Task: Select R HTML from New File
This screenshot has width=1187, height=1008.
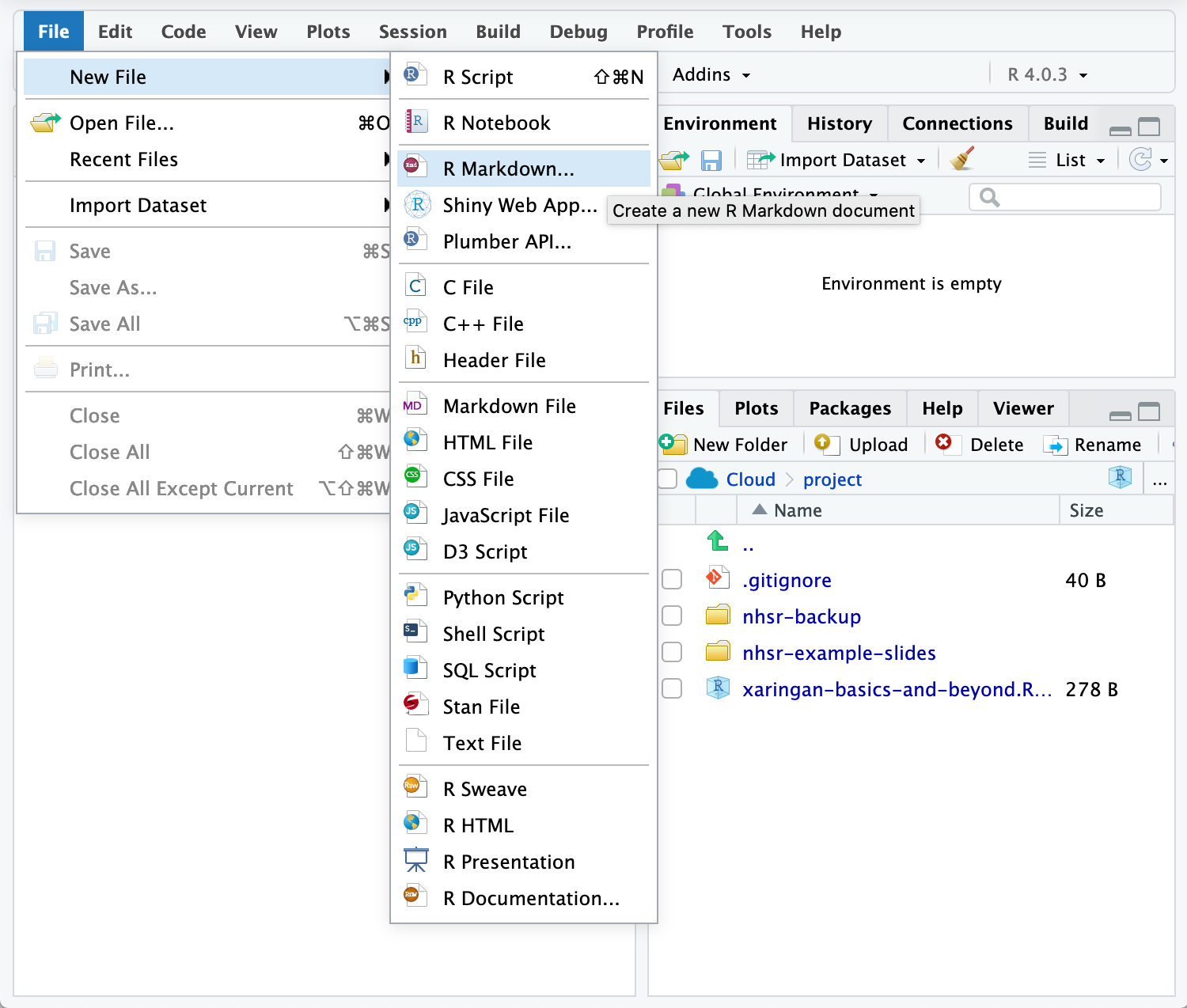Action: (x=524, y=825)
